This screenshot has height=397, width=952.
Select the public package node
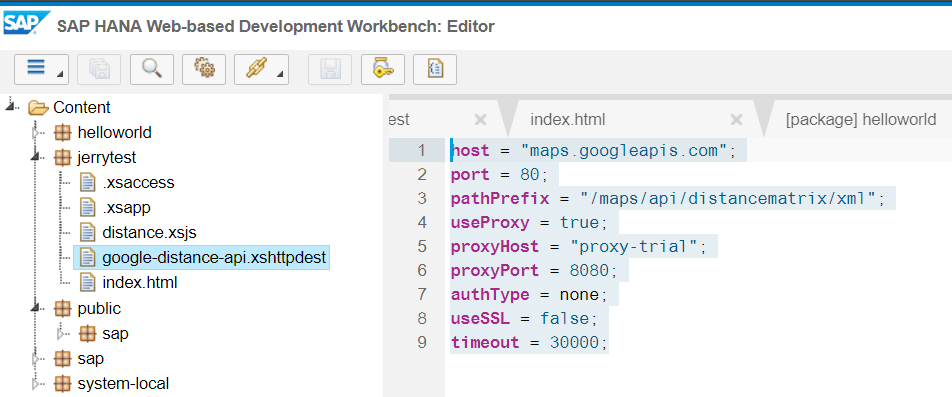point(99,308)
